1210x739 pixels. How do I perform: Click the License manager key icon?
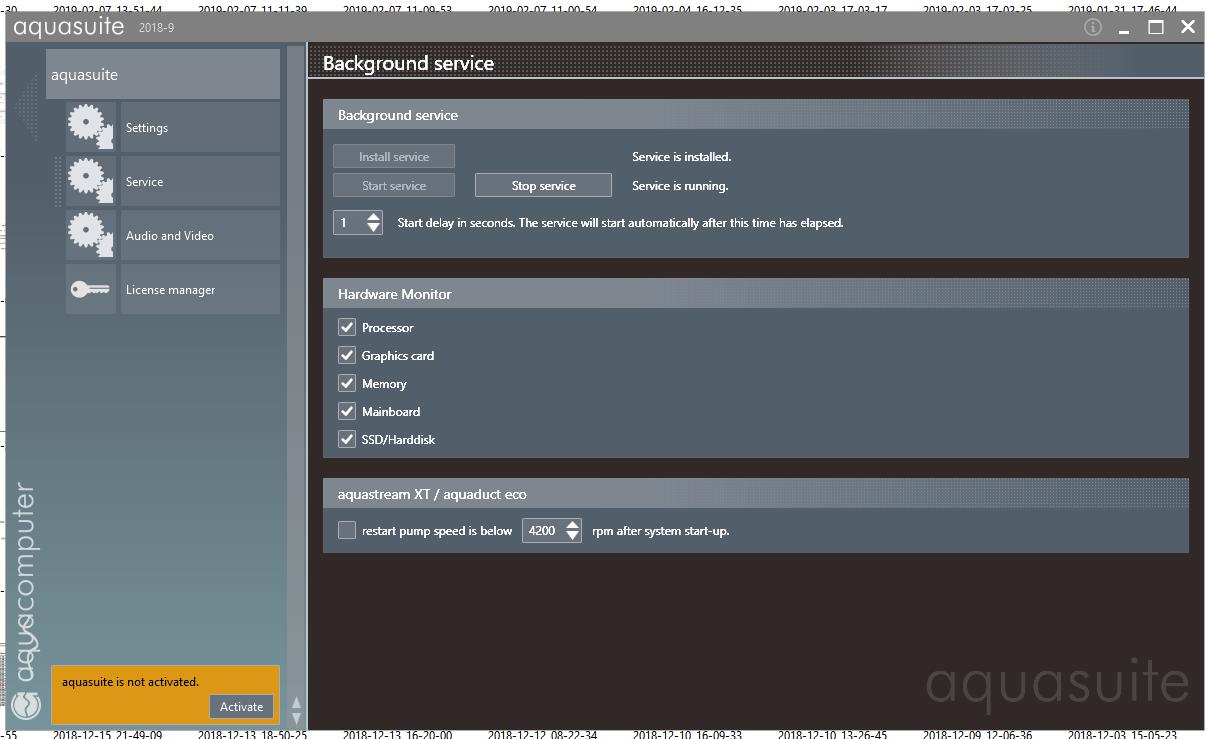pos(91,289)
